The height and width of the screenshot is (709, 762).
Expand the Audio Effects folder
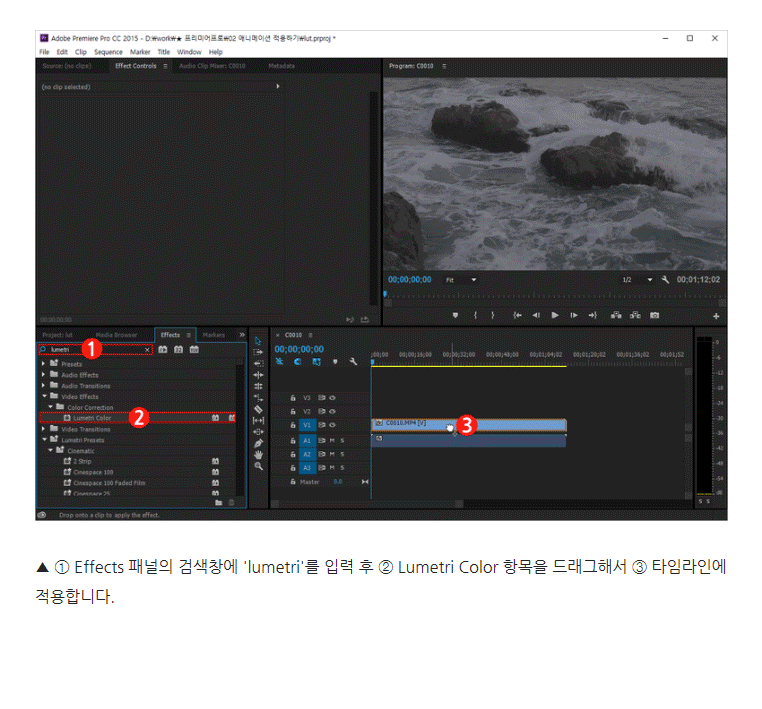[43, 374]
